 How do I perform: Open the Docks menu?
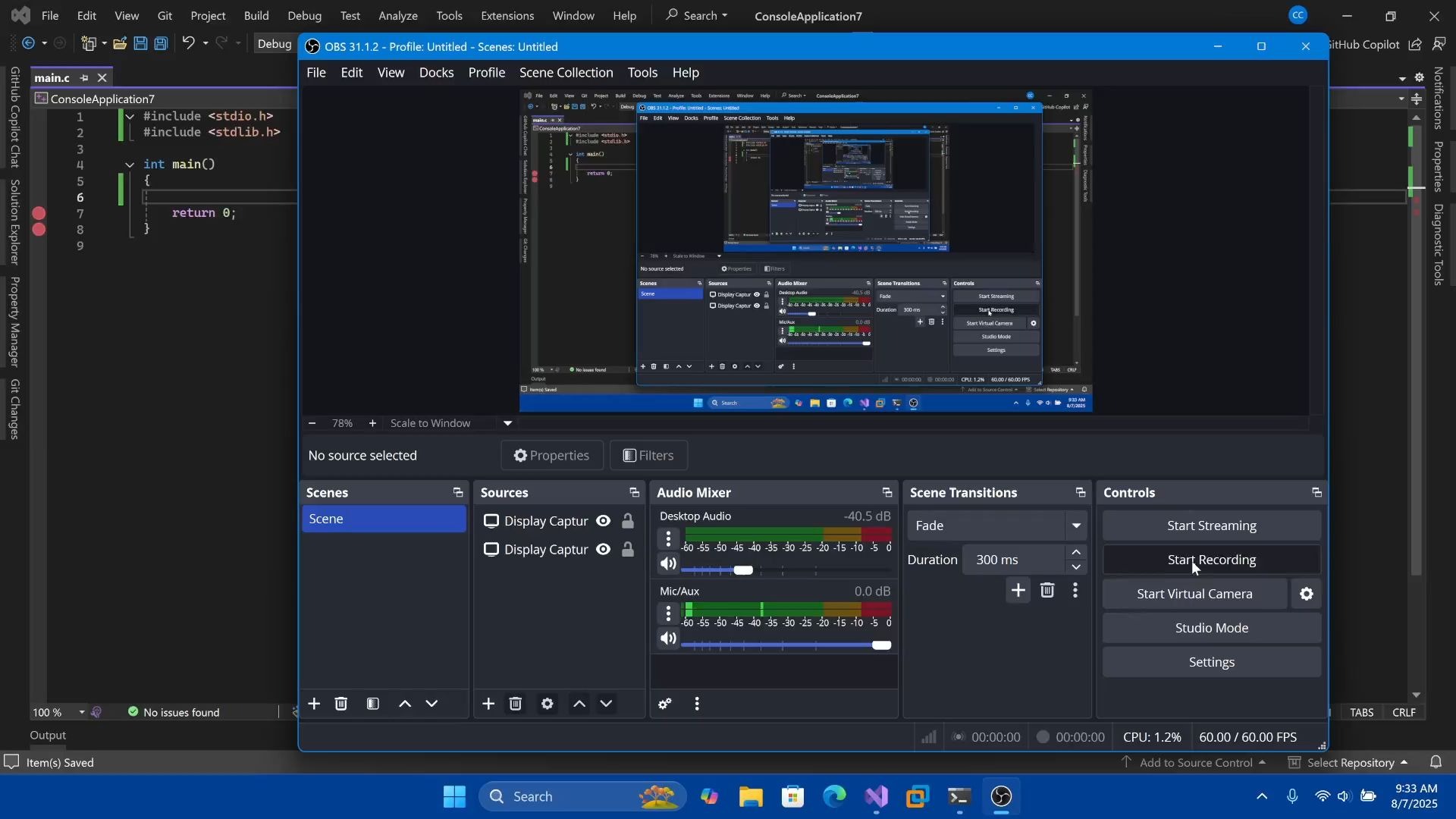coord(436,73)
